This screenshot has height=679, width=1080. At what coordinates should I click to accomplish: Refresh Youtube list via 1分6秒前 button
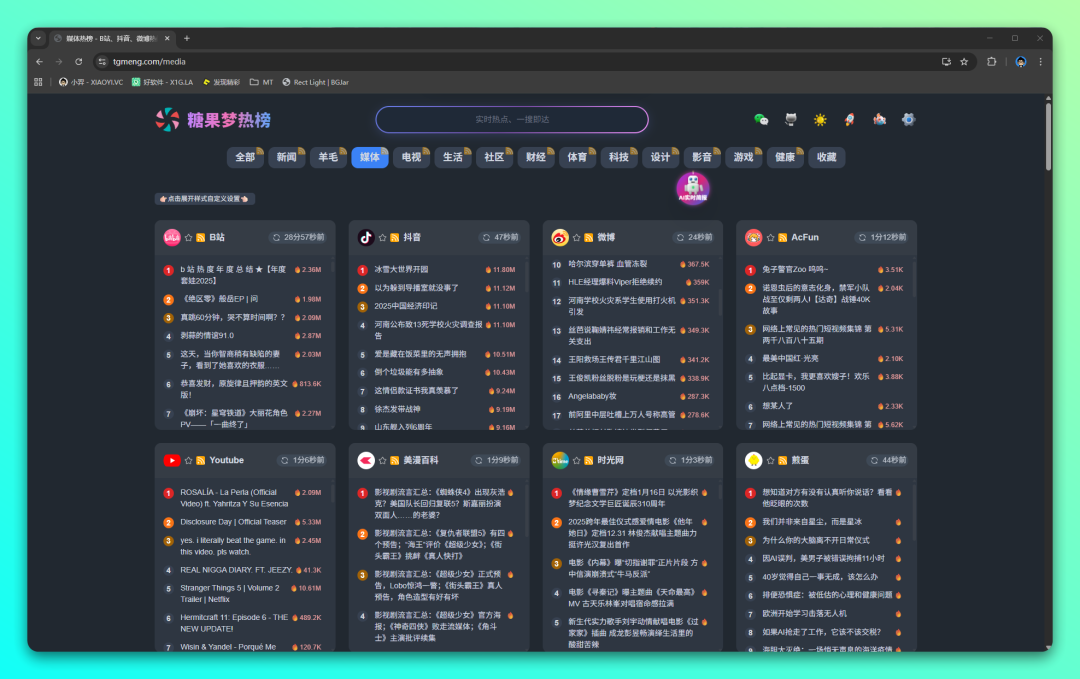(x=302, y=461)
